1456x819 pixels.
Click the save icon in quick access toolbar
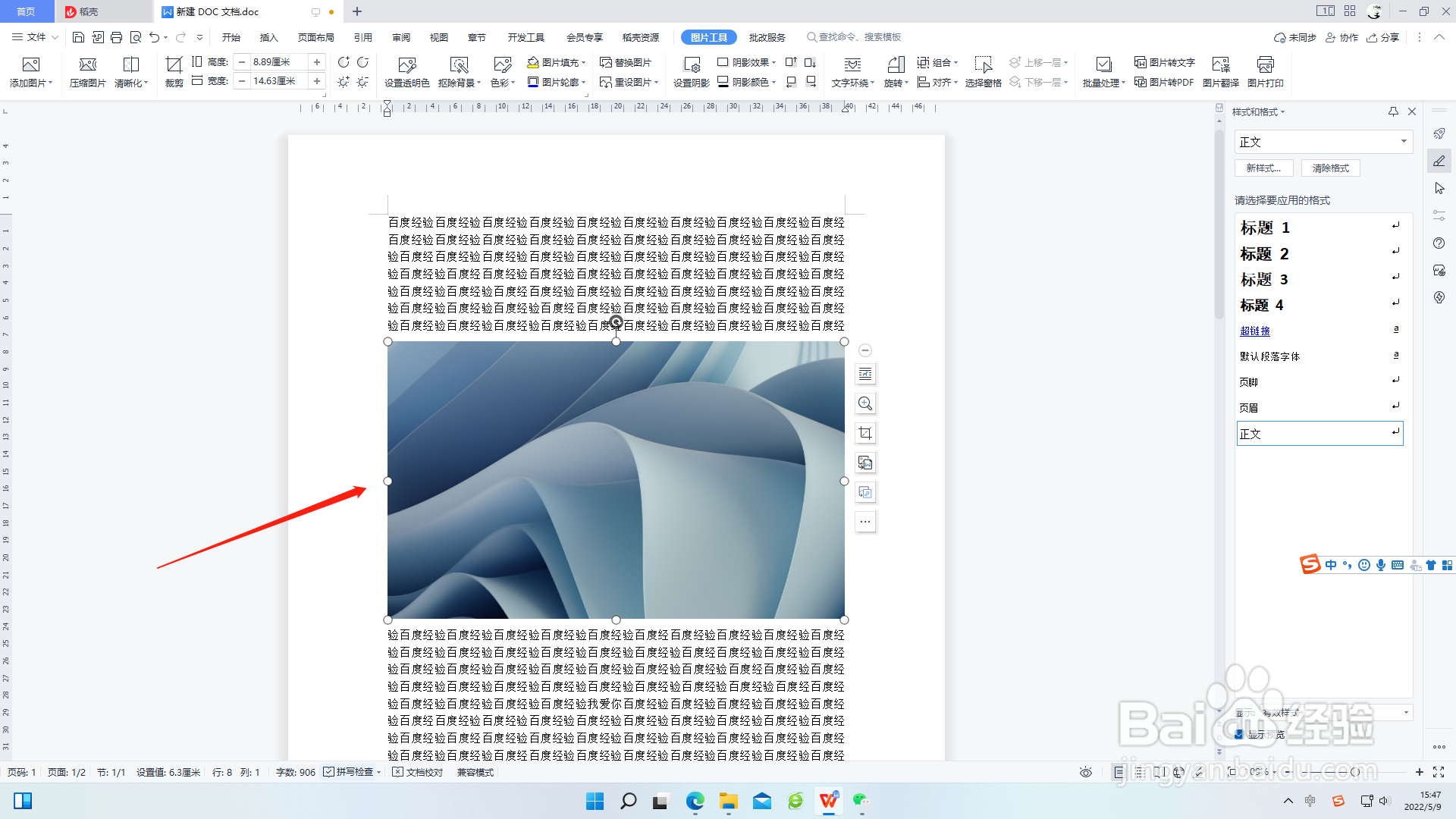click(78, 37)
